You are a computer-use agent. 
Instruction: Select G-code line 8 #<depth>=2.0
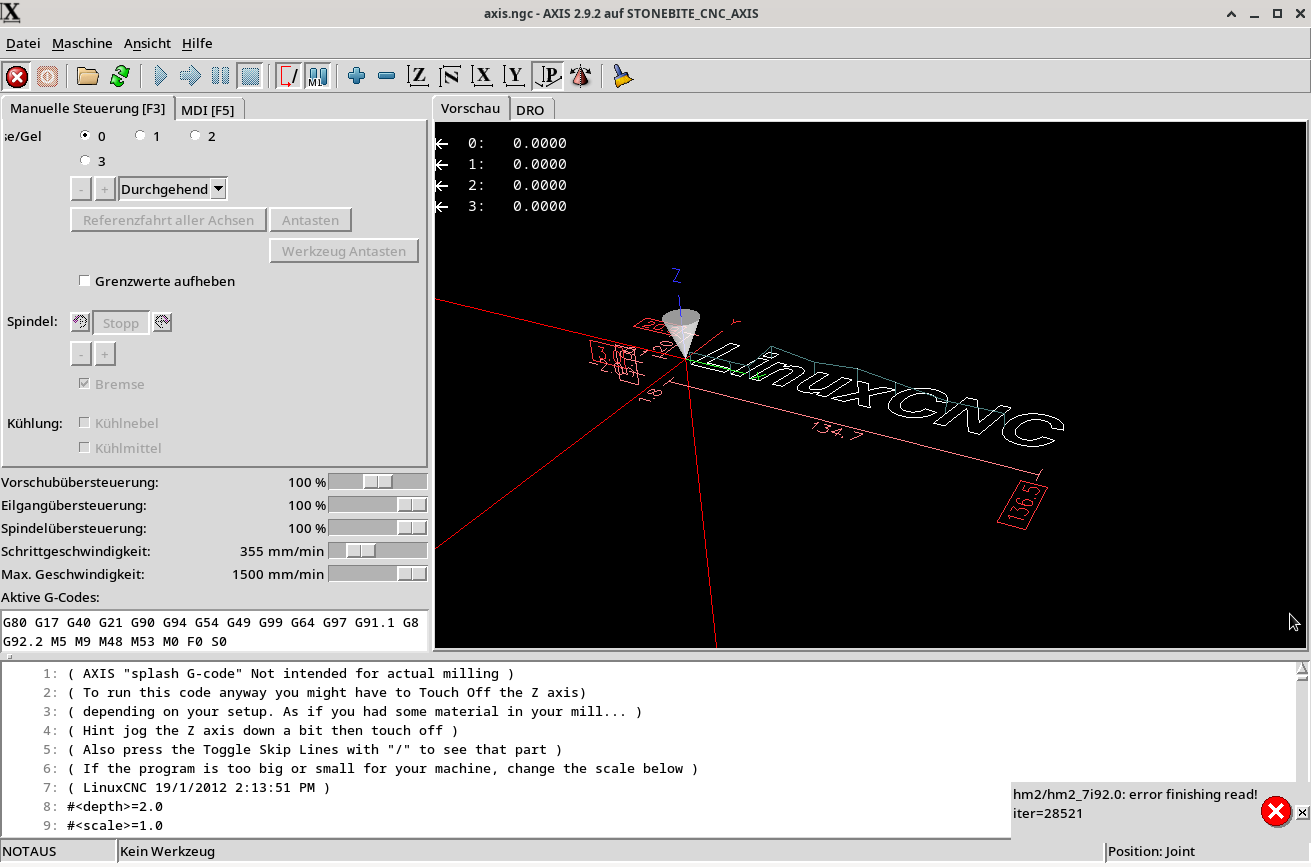[x=114, y=807]
